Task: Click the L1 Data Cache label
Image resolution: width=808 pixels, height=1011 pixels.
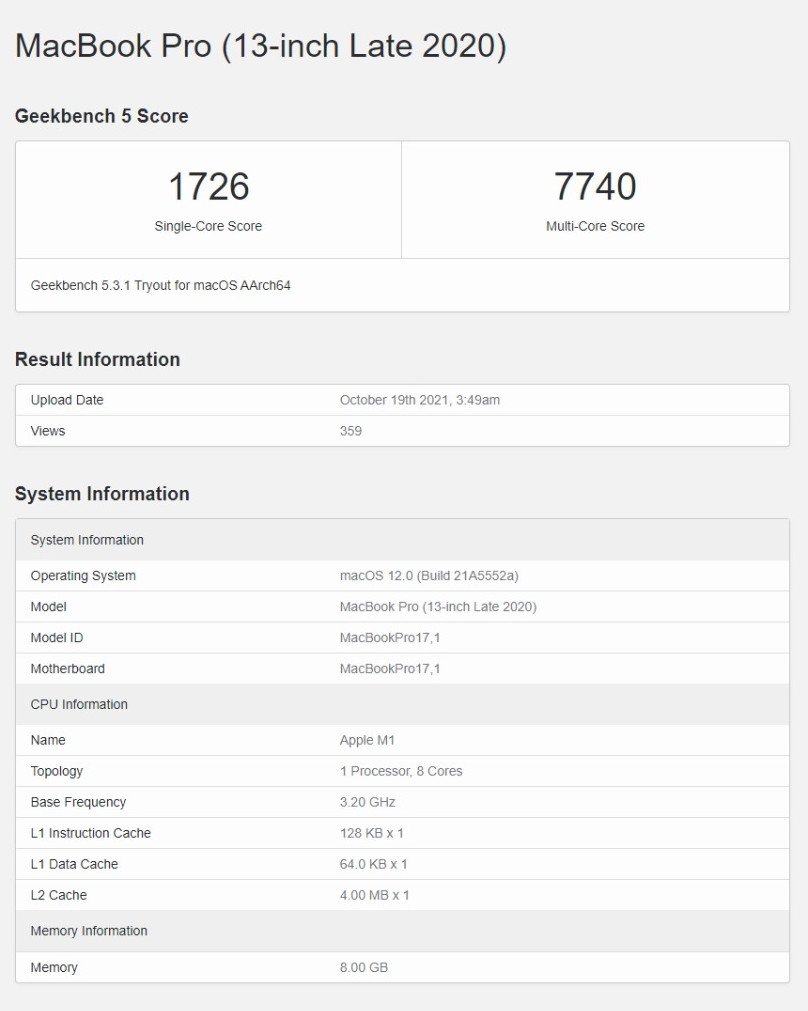Action: point(74,864)
